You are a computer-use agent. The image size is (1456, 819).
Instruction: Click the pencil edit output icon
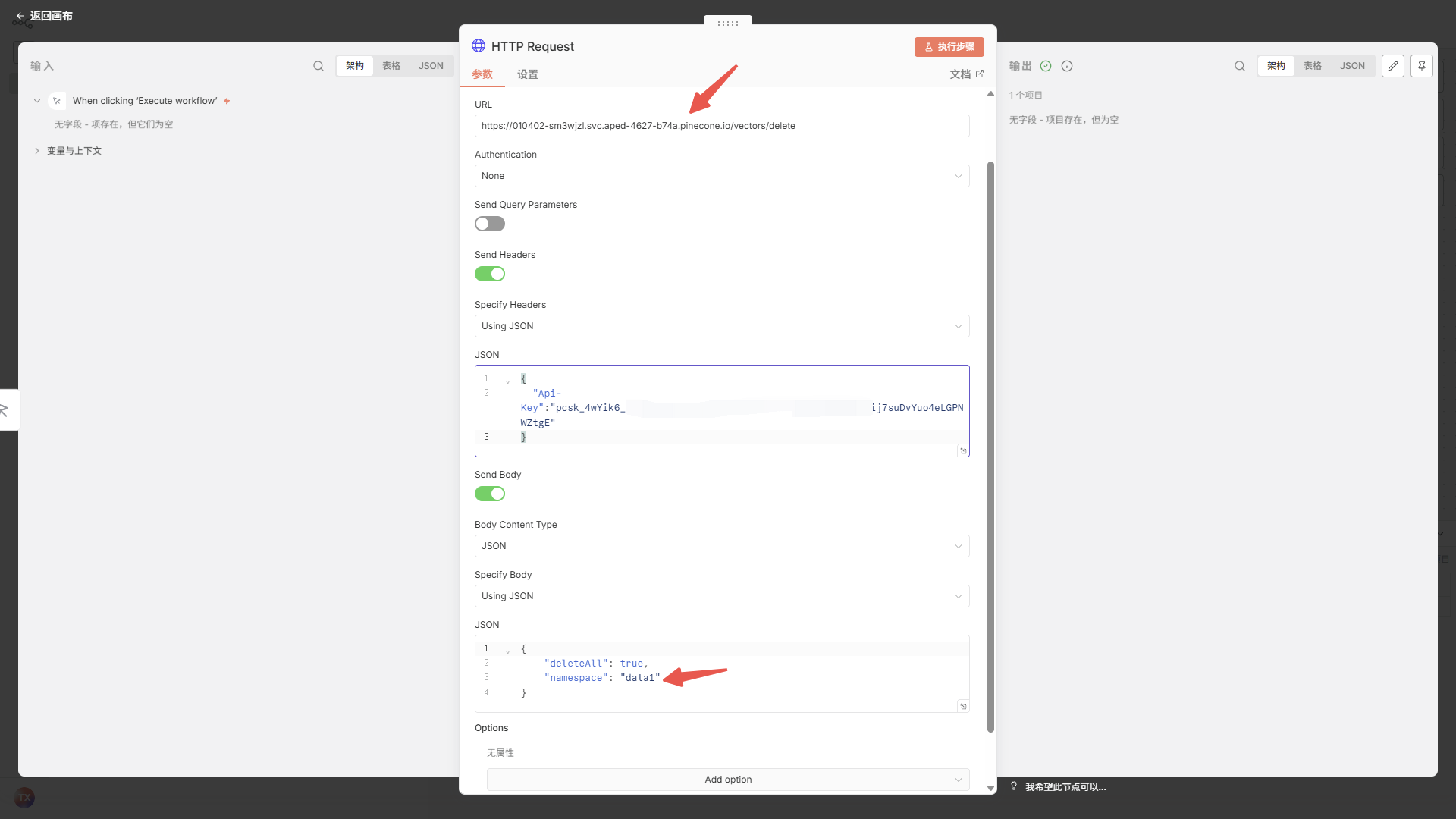pyautogui.click(x=1393, y=66)
